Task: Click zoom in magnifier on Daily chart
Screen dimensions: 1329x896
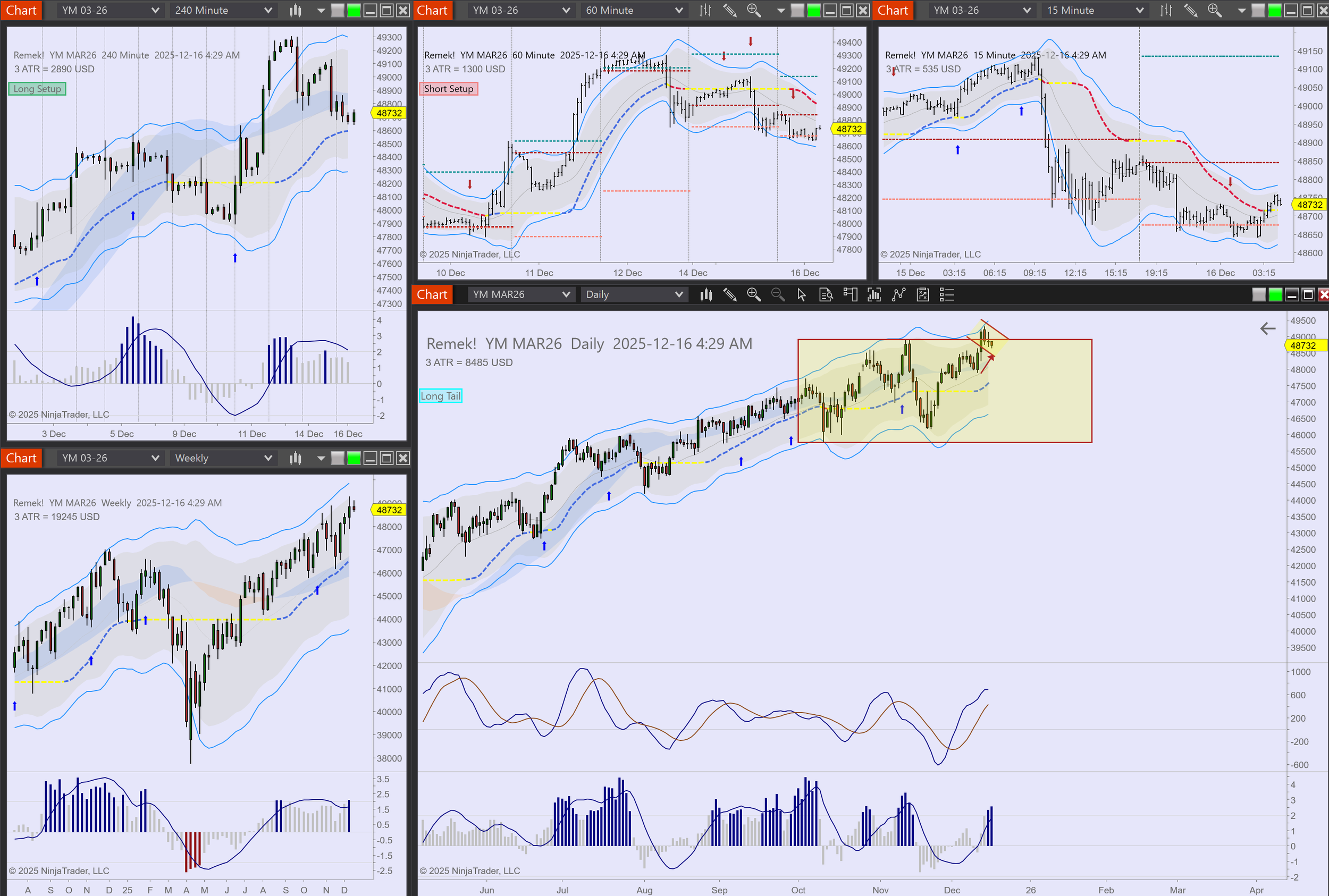Action: [753, 294]
